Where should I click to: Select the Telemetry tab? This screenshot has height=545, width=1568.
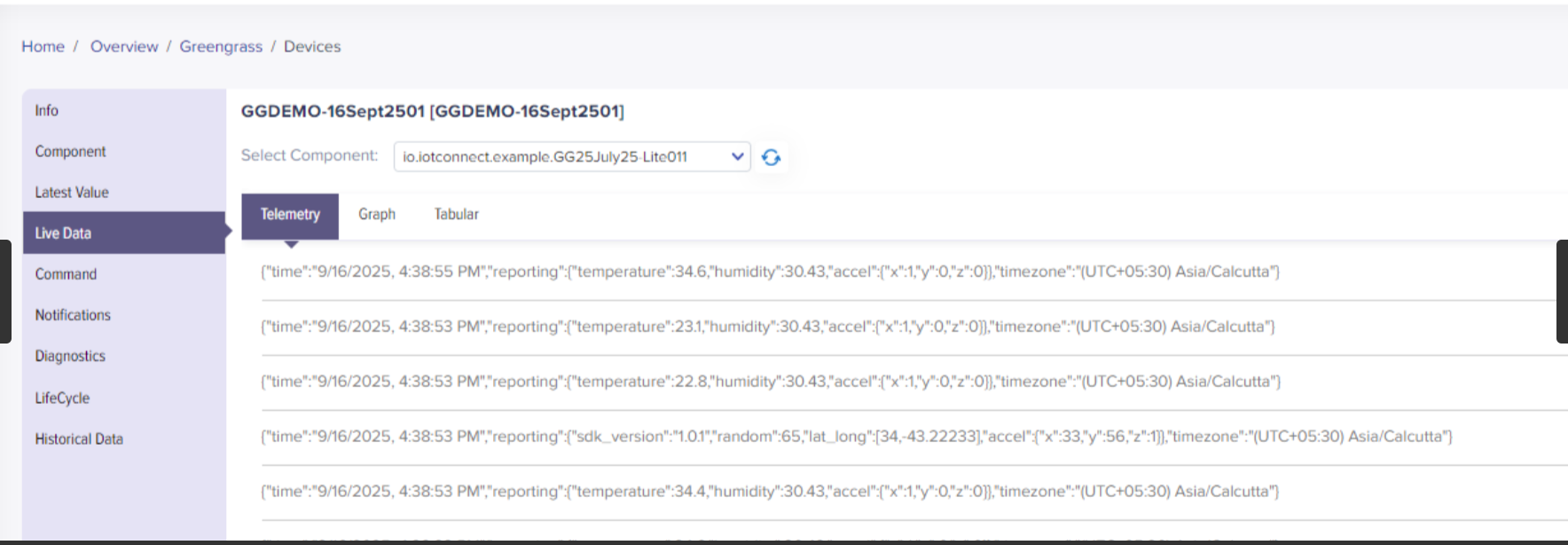pos(290,215)
